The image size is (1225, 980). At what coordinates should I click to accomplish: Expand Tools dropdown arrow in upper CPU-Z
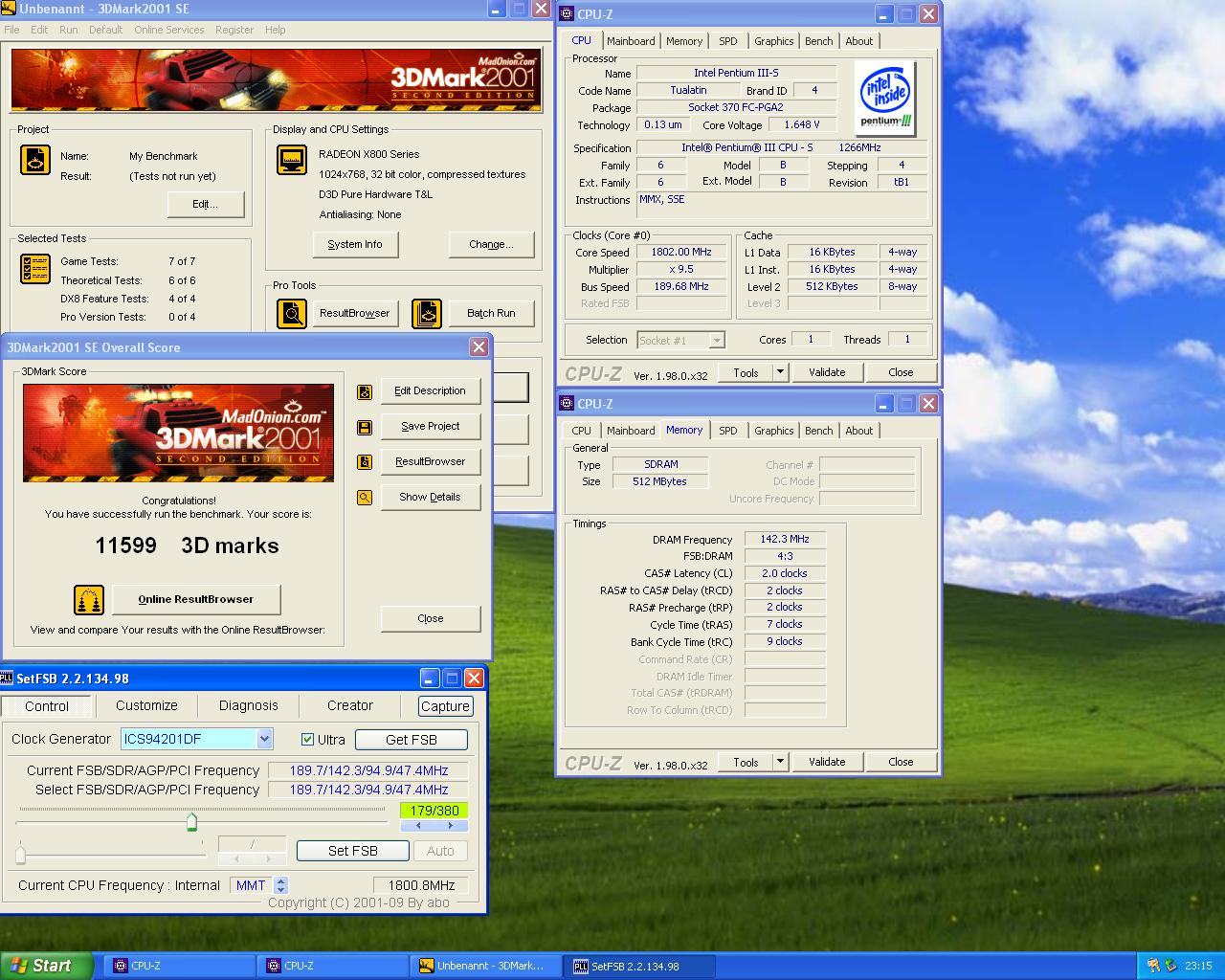780,372
